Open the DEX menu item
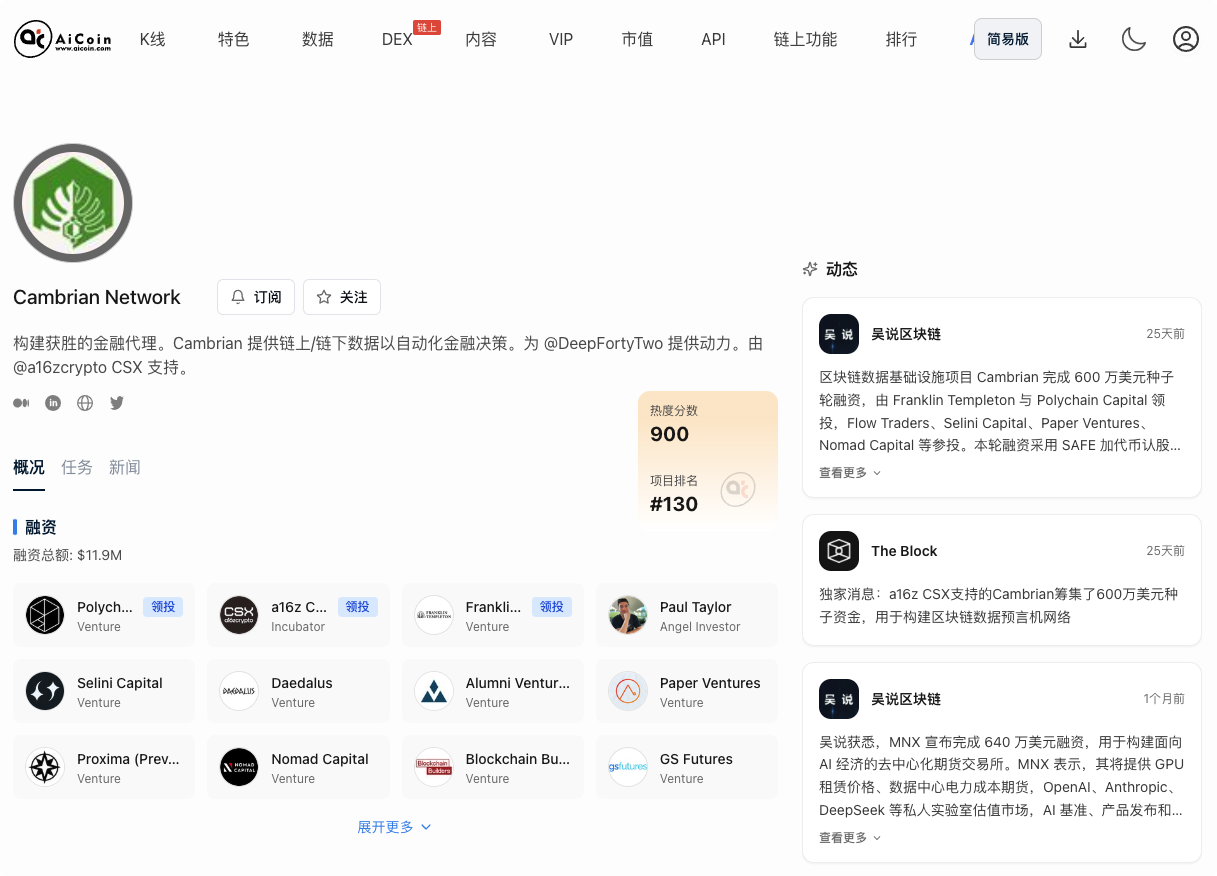The height and width of the screenshot is (876, 1217). pyautogui.click(x=397, y=40)
